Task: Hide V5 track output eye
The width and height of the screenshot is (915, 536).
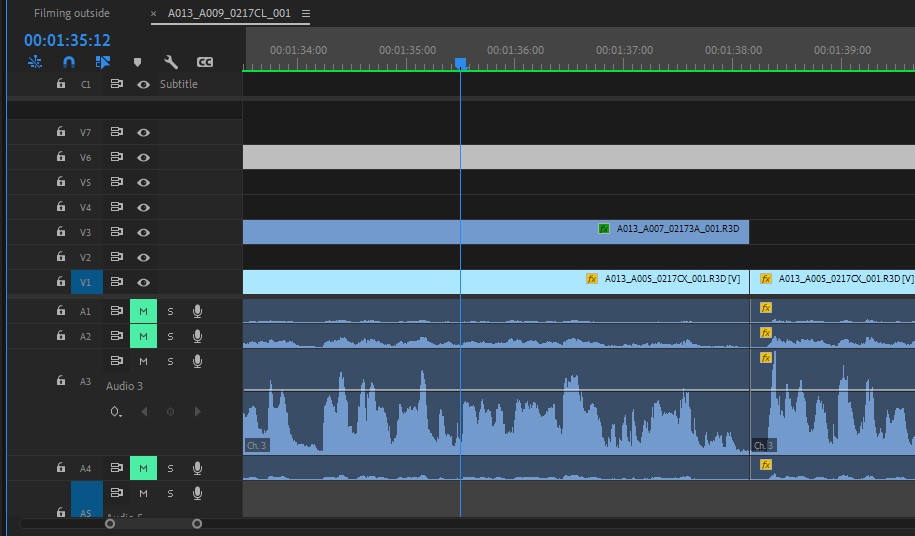Action: pyautogui.click(x=143, y=183)
